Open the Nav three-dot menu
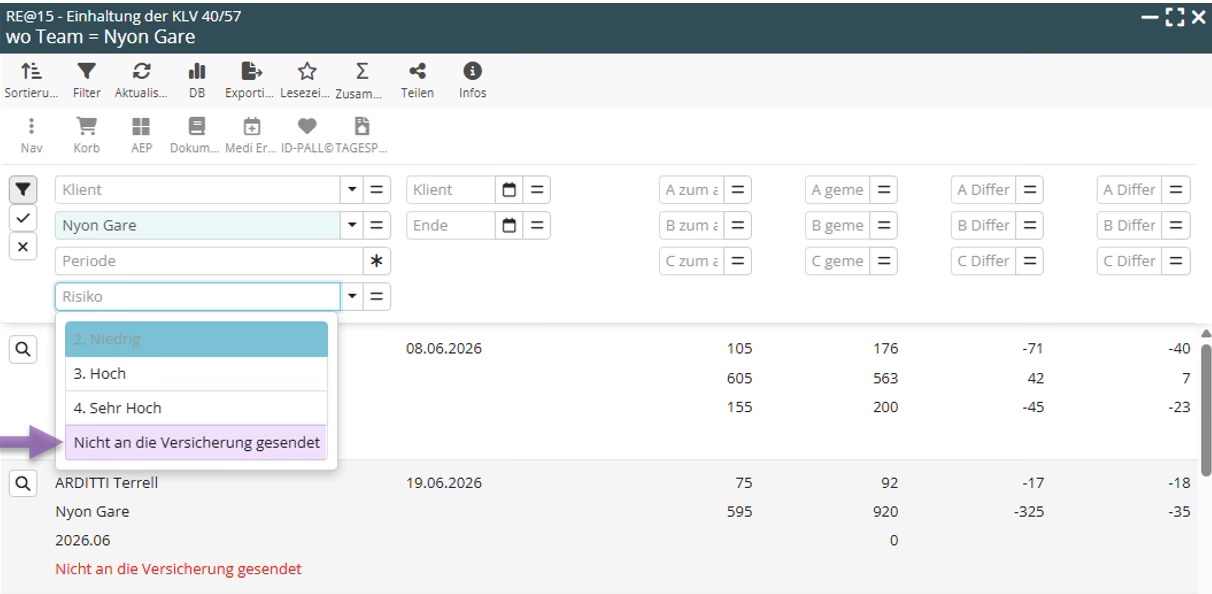This screenshot has width=1212, height=594. coord(32,136)
